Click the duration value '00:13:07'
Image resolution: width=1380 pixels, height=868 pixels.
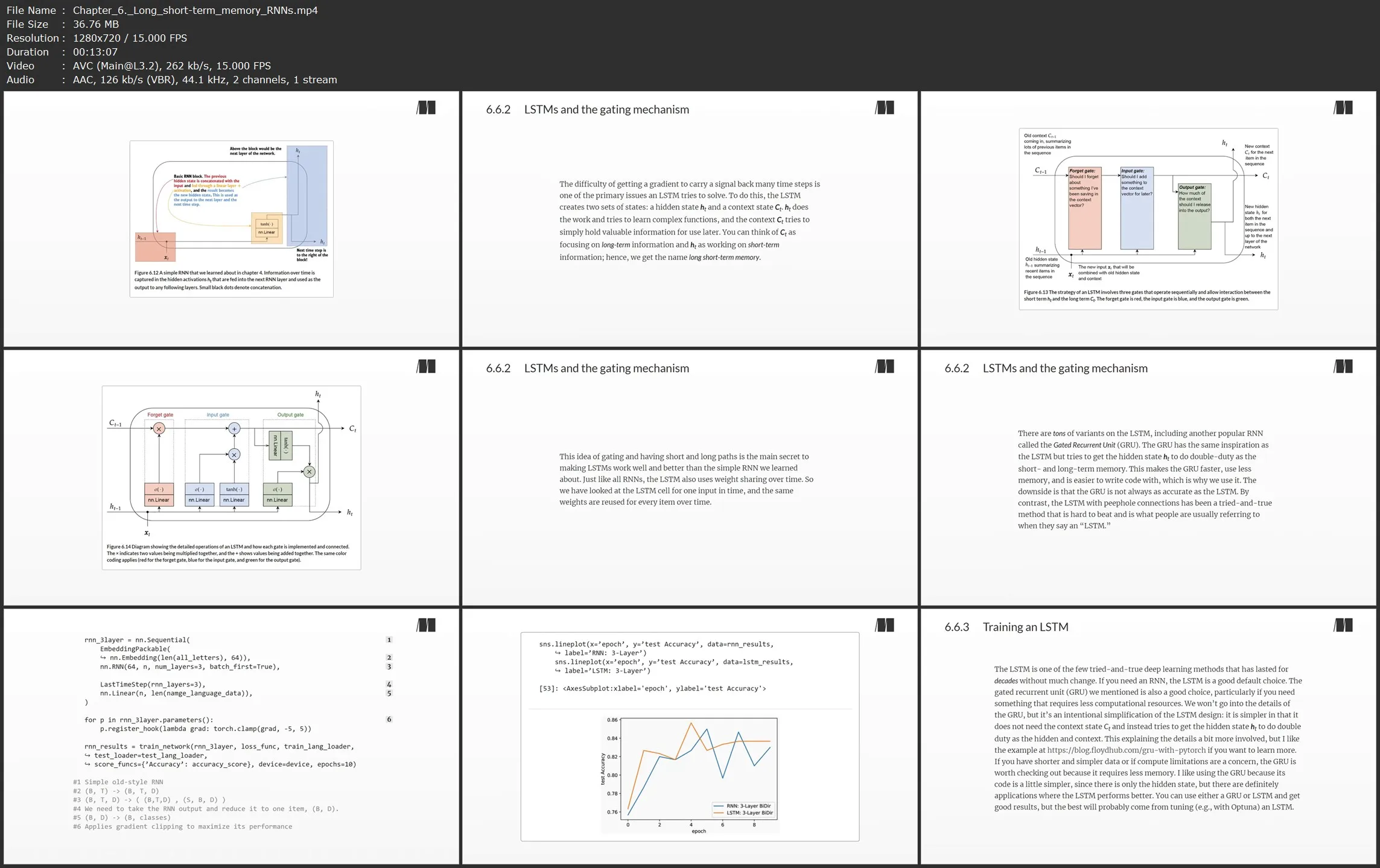[95, 52]
